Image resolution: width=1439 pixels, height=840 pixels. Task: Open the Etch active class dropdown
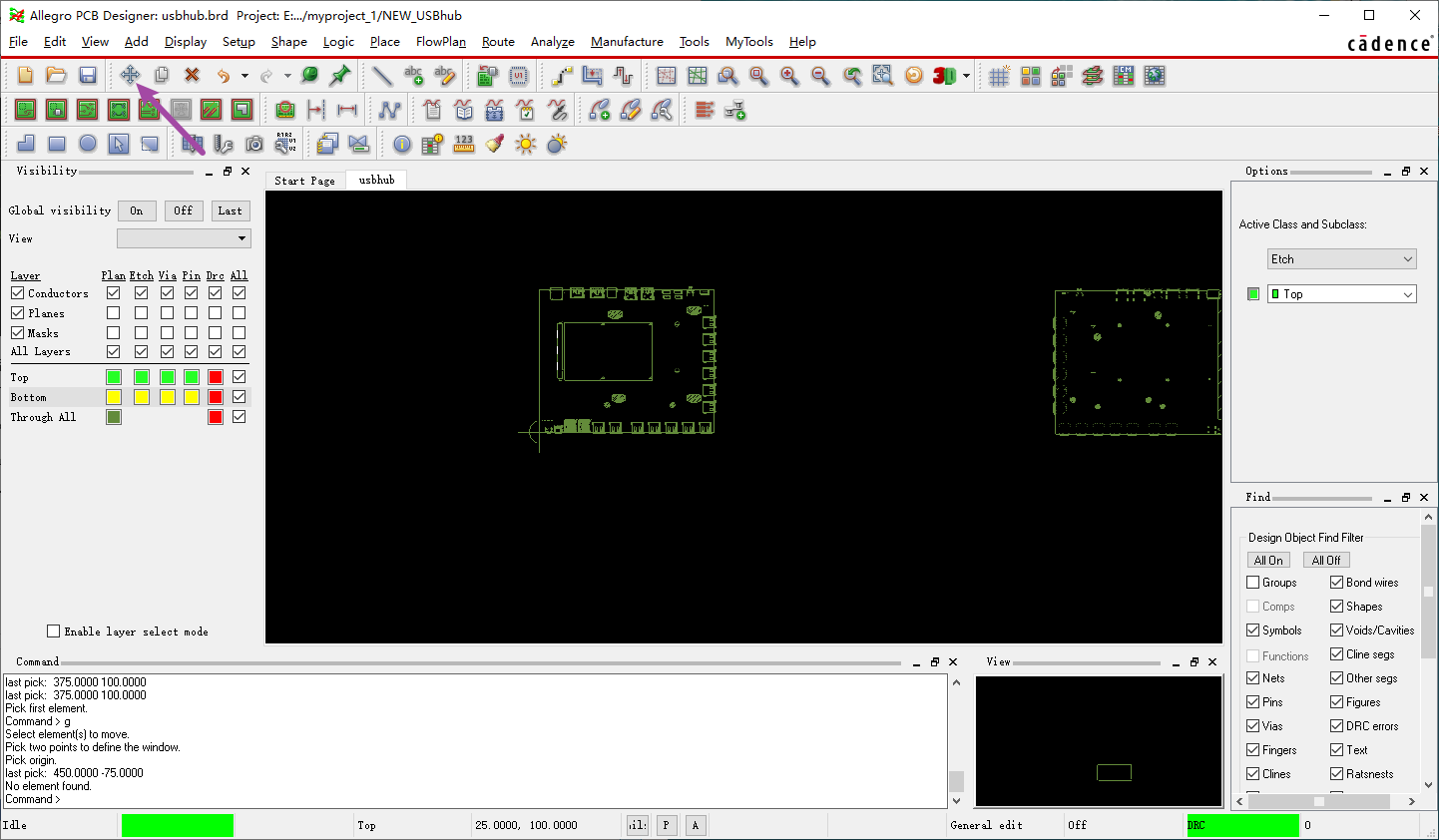coord(1342,259)
